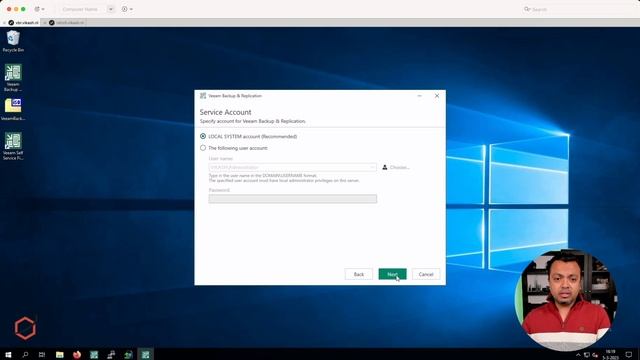Close the Veeam Backup & Replication dialog
Viewport: 640px width, 360px height.
click(437, 96)
